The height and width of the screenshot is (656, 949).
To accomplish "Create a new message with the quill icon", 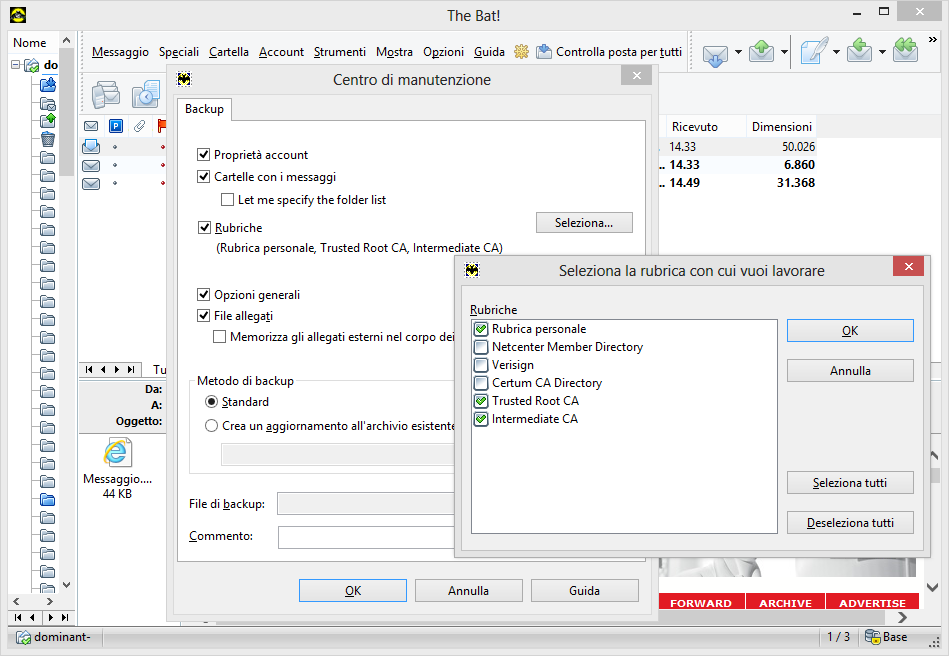I will point(814,51).
